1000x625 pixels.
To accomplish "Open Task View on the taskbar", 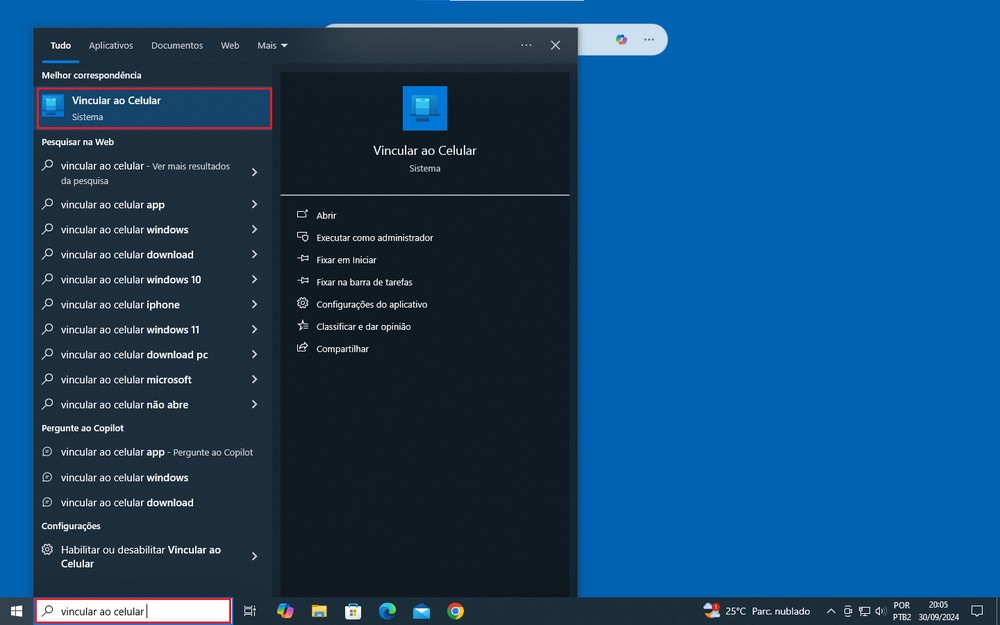I will pyautogui.click(x=250, y=611).
